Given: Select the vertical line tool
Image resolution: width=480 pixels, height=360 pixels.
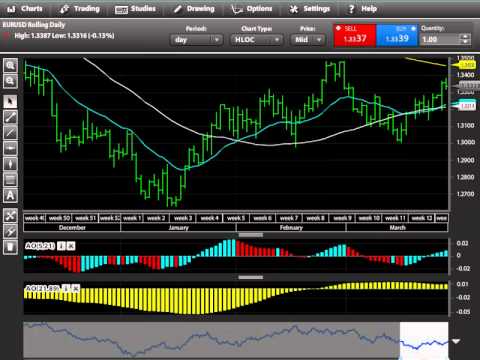Looking at the screenshot, I should click(x=10, y=164).
